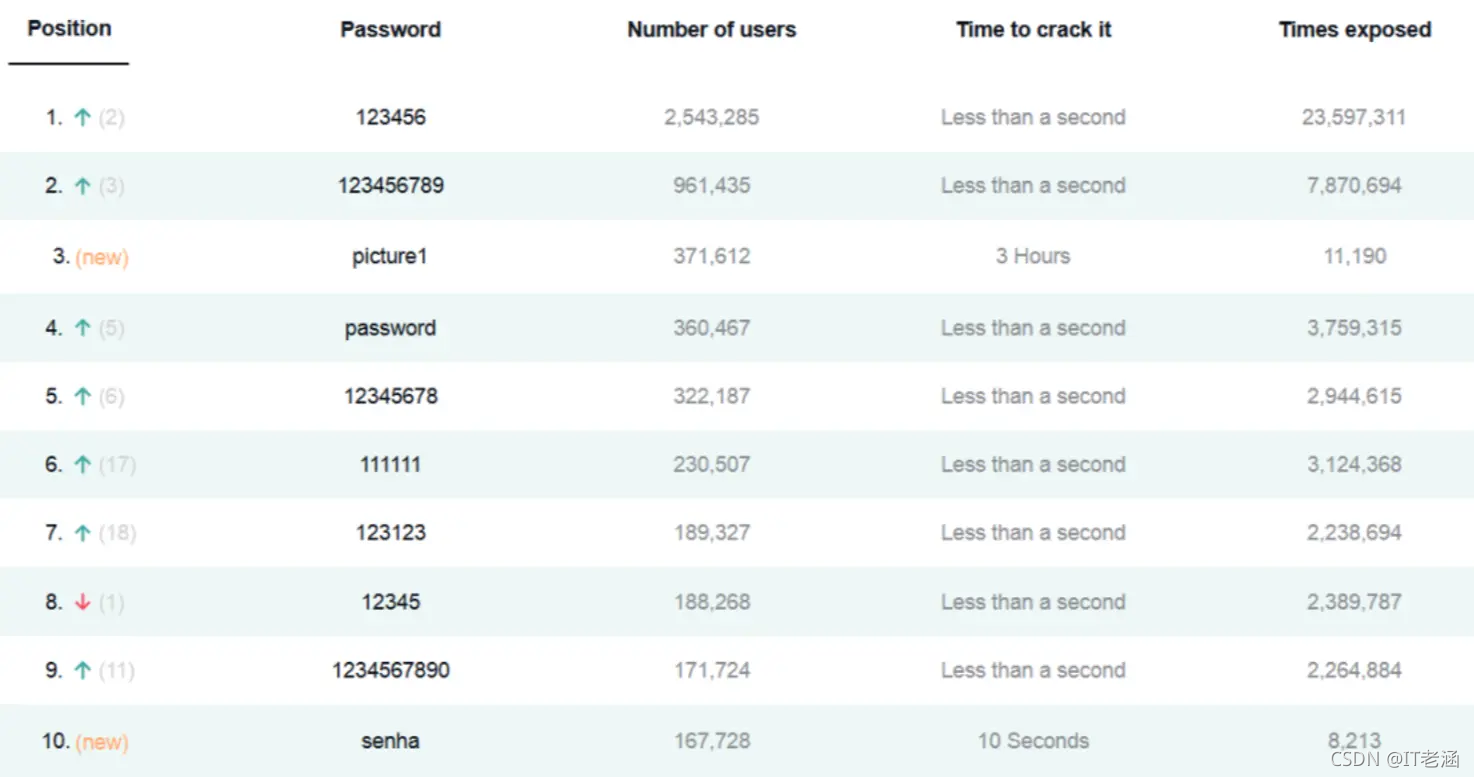Sort by the Password column header
Viewport: 1474px width, 777px height.
tap(390, 30)
